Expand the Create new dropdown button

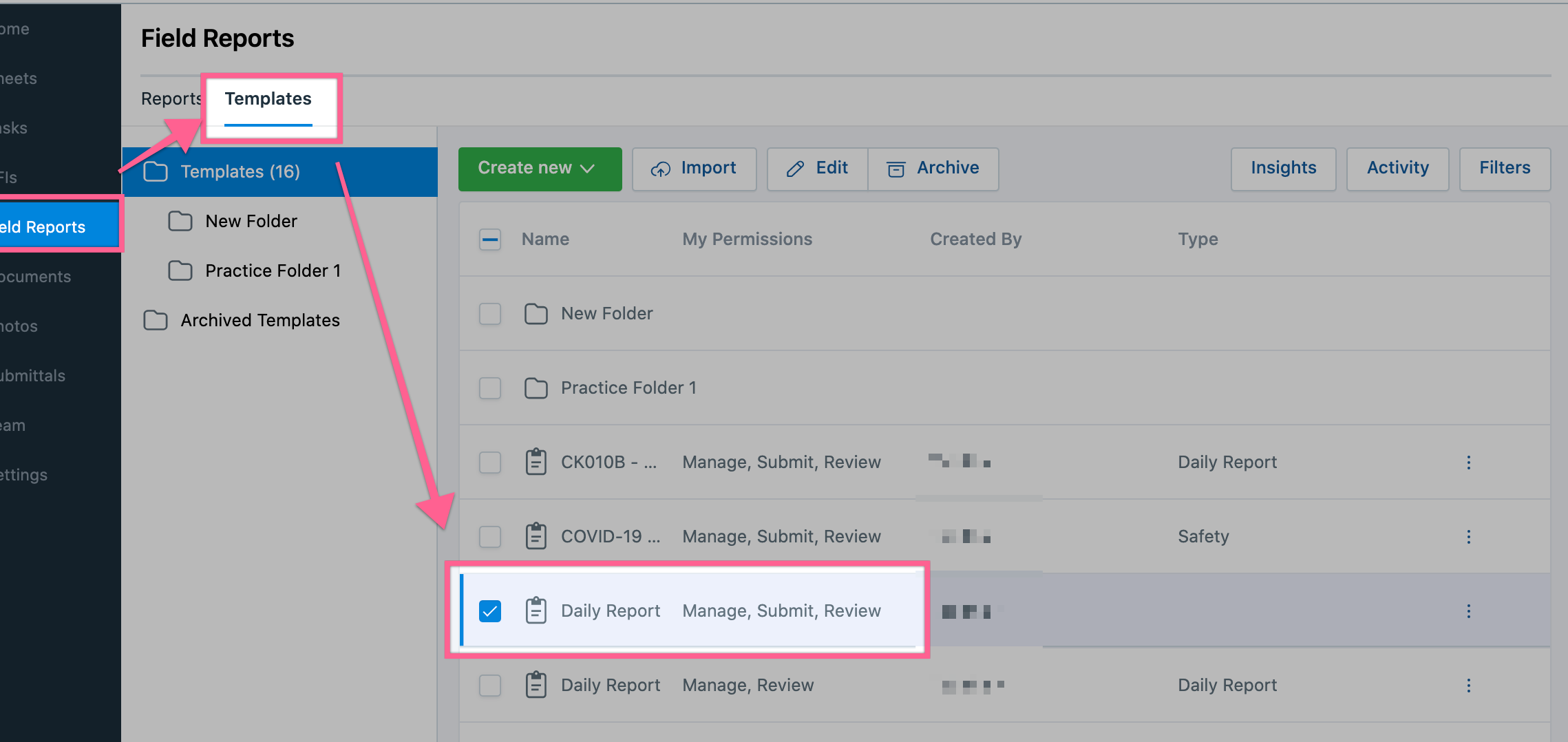click(x=540, y=169)
